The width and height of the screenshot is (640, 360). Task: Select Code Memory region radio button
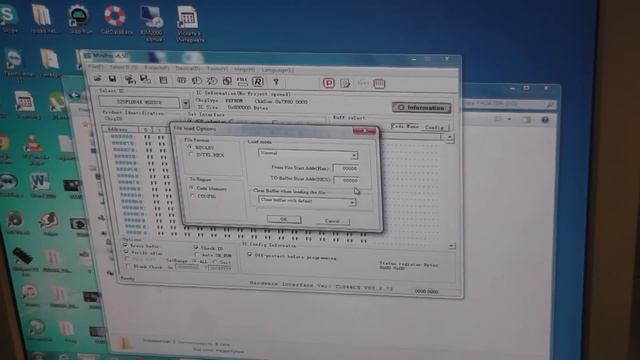pos(191,188)
